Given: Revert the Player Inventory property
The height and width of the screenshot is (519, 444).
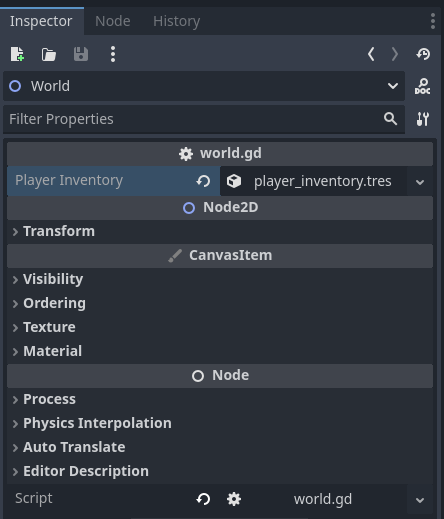Looking at the screenshot, I should click(x=203, y=181).
